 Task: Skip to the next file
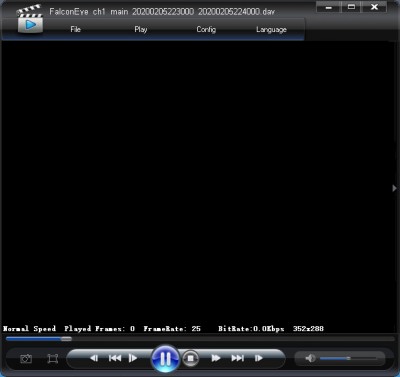(x=238, y=358)
